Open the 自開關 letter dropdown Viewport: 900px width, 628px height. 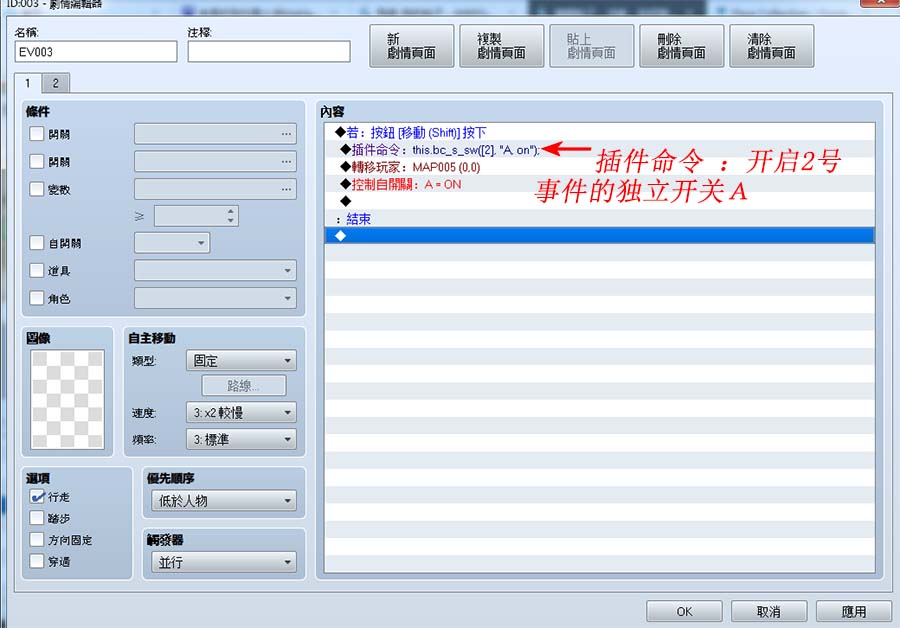coord(172,243)
